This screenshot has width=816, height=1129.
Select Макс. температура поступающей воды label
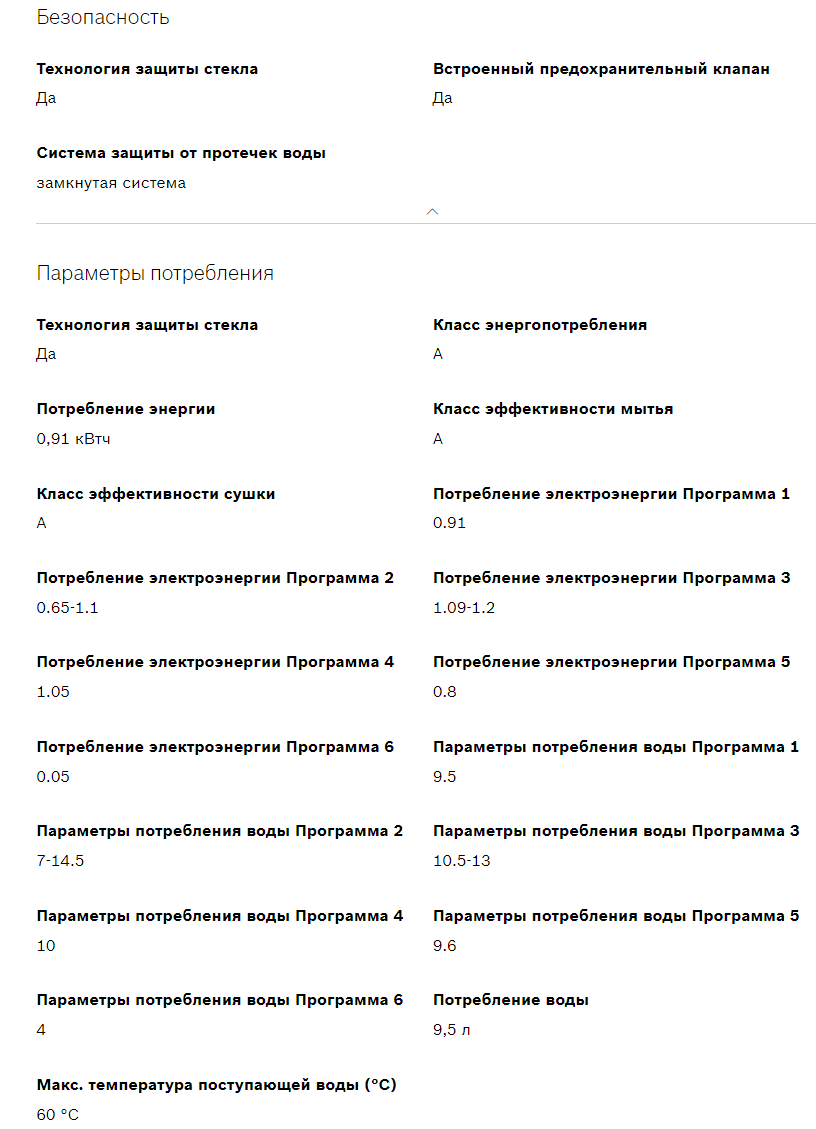(x=217, y=1084)
